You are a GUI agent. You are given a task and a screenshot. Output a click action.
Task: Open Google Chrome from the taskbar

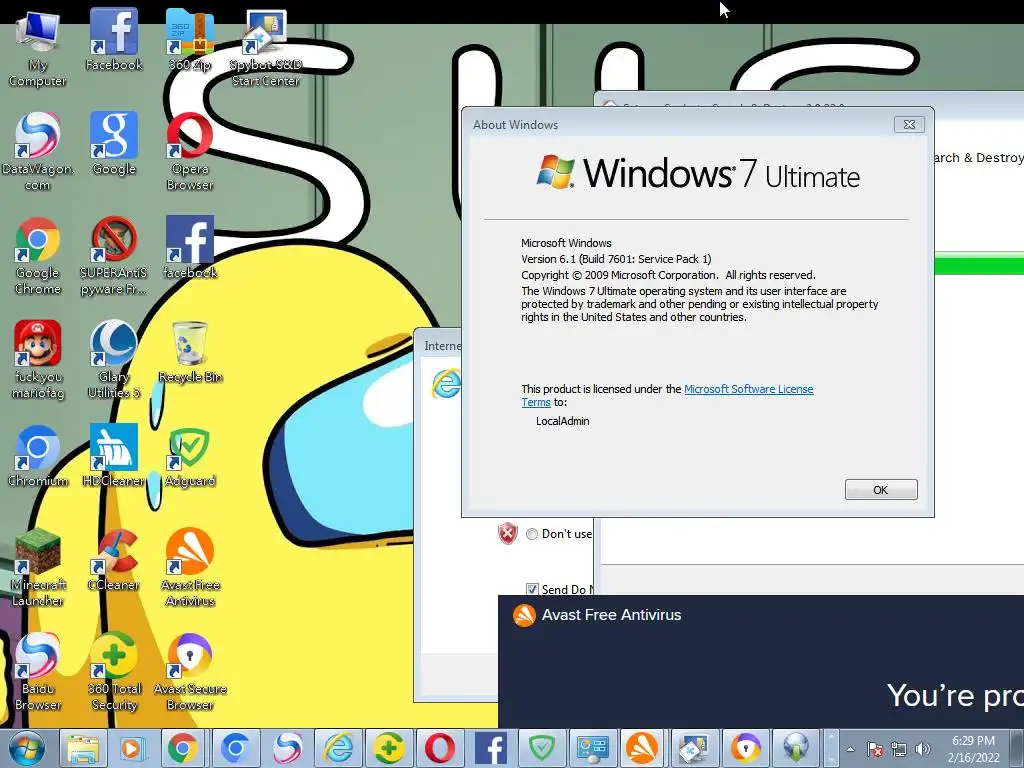(183, 748)
